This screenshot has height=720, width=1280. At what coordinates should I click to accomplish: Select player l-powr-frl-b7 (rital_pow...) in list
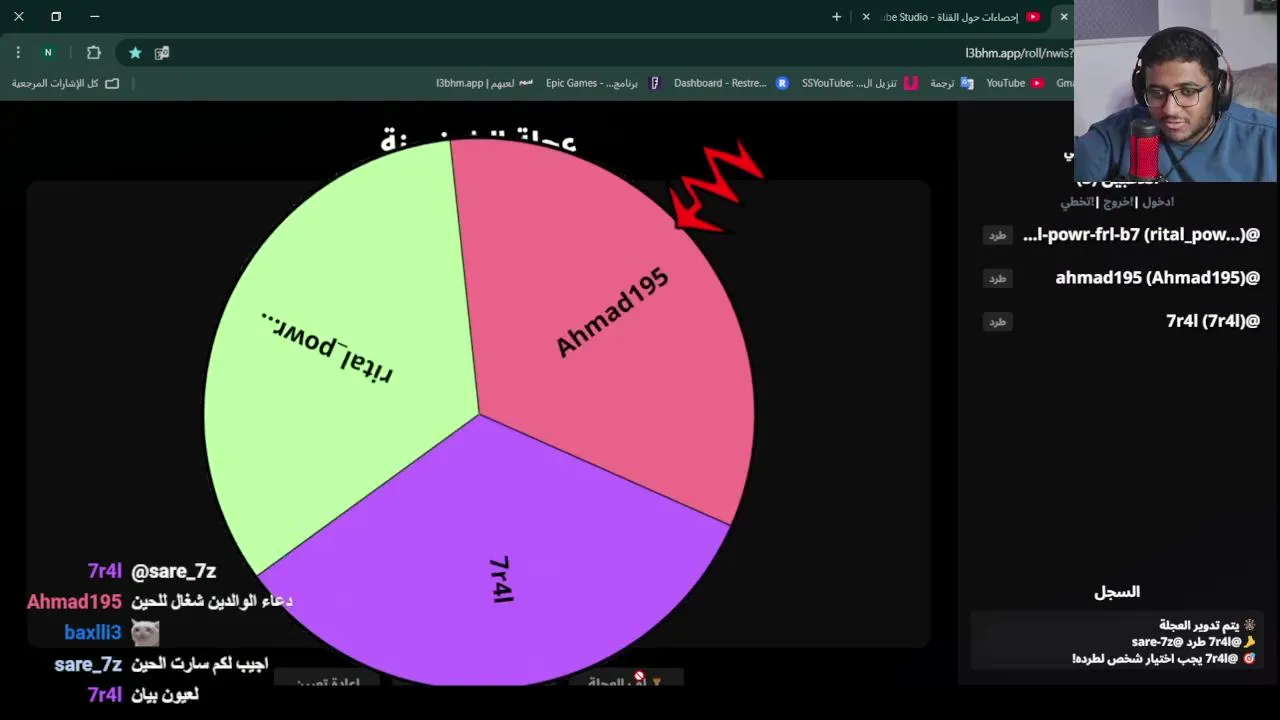(x=1141, y=235)
